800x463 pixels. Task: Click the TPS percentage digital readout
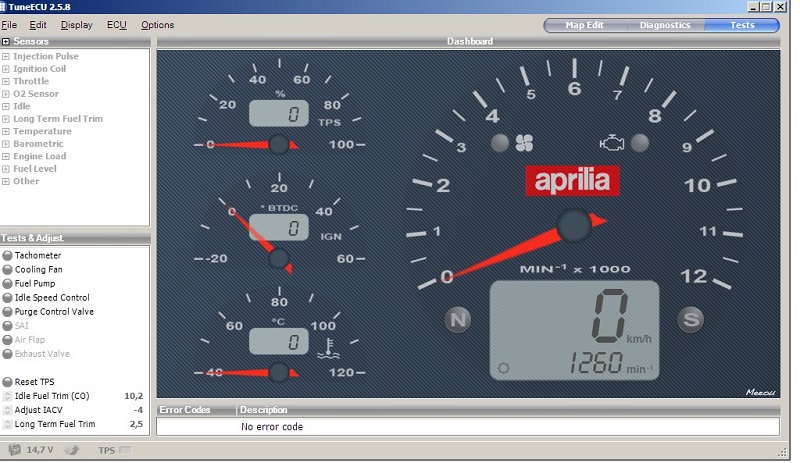279,113
